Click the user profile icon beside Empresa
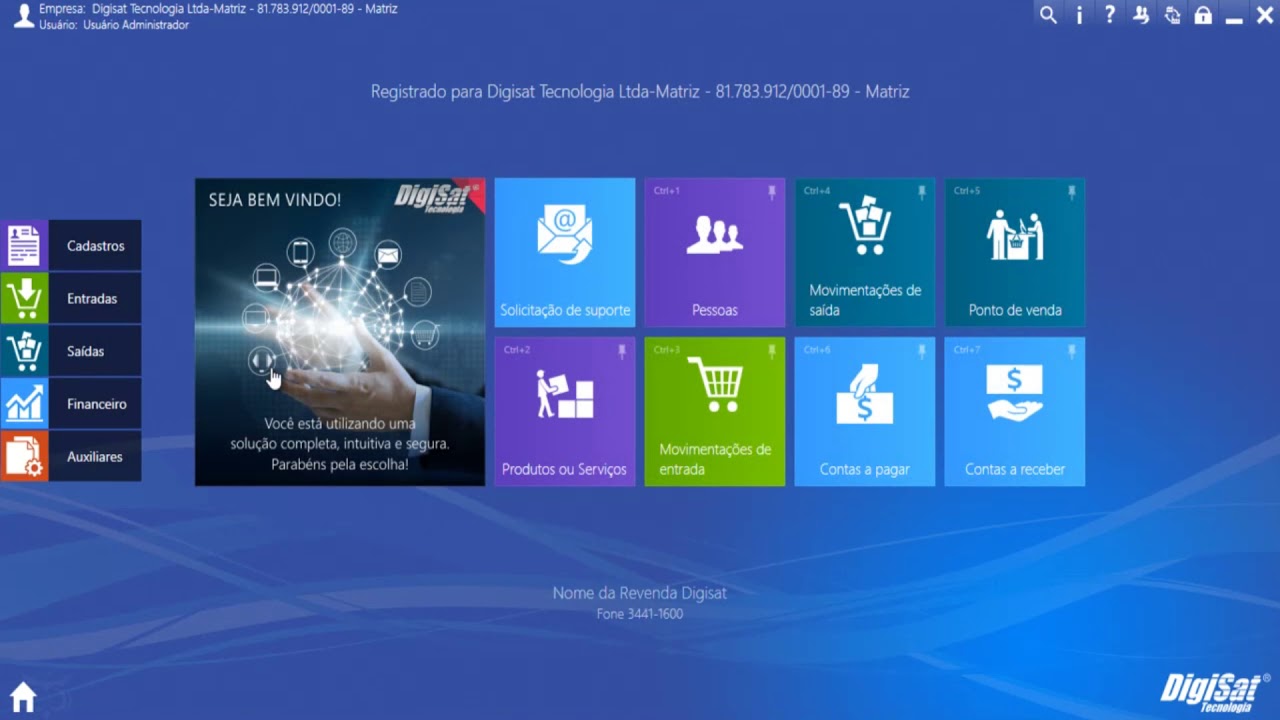 23,15
